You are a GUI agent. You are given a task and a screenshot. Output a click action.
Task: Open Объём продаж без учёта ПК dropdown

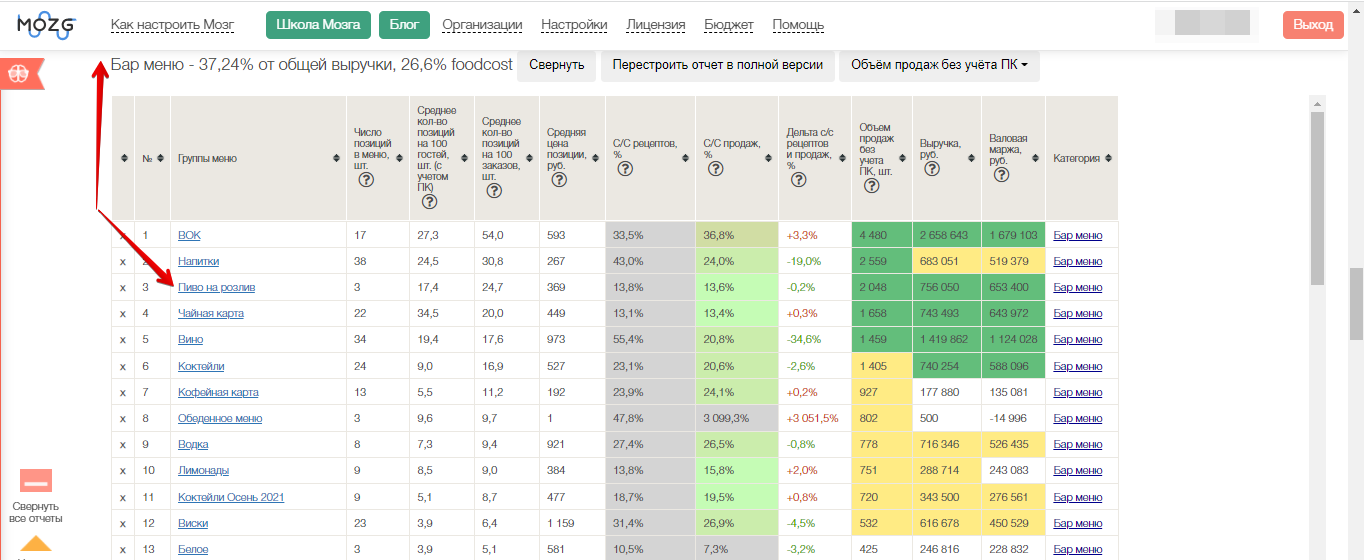939,65
